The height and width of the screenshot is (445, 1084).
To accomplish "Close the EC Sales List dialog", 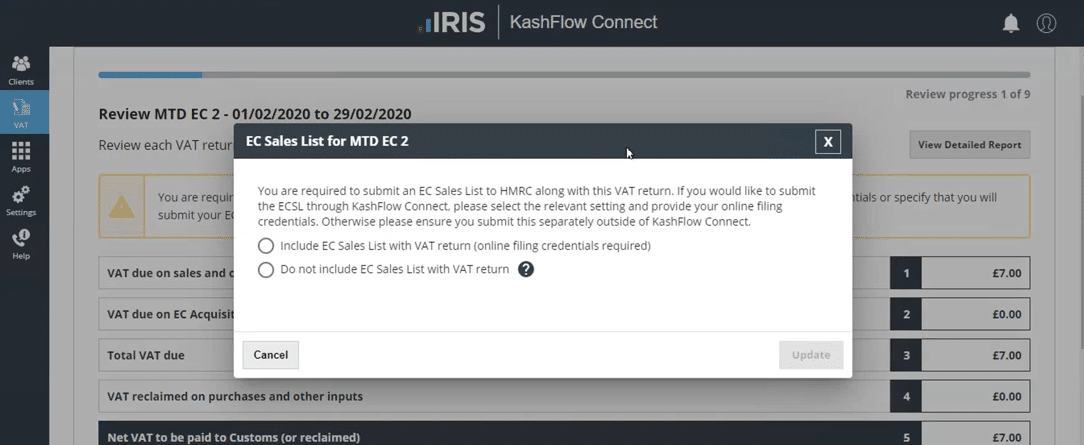I will click(x=827, y=142).
